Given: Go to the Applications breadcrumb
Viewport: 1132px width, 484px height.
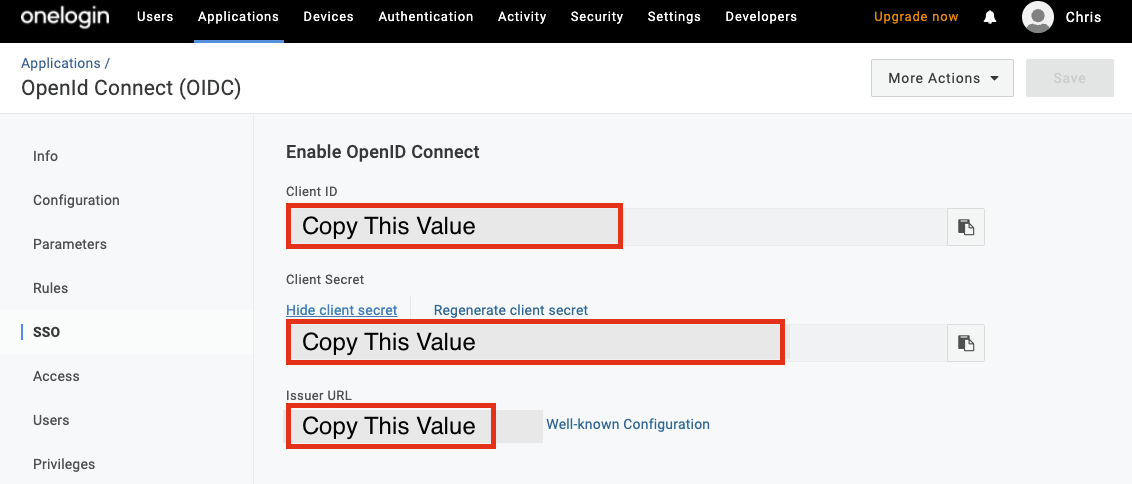Looking at the screenshot, I should 61,63.
